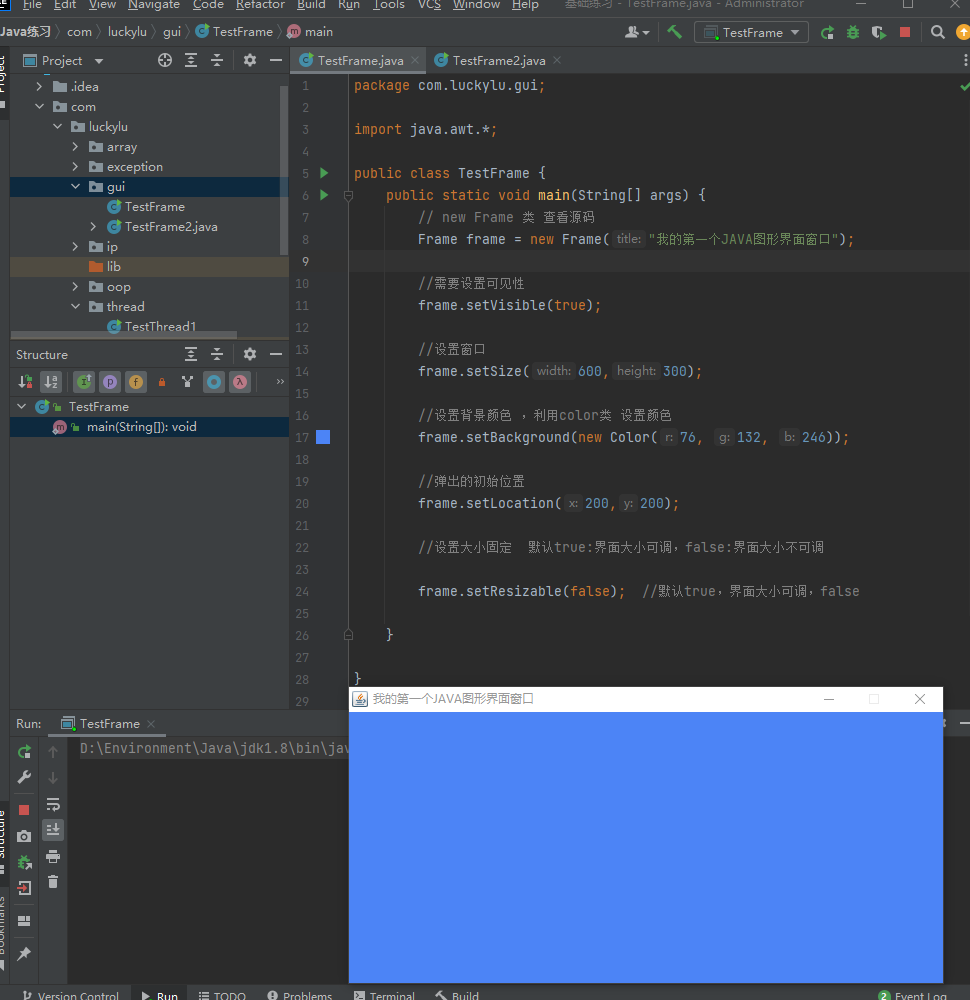The image size is (970, 1000).
Task: Collapse the com folder
Action: (x=40, y=107)
